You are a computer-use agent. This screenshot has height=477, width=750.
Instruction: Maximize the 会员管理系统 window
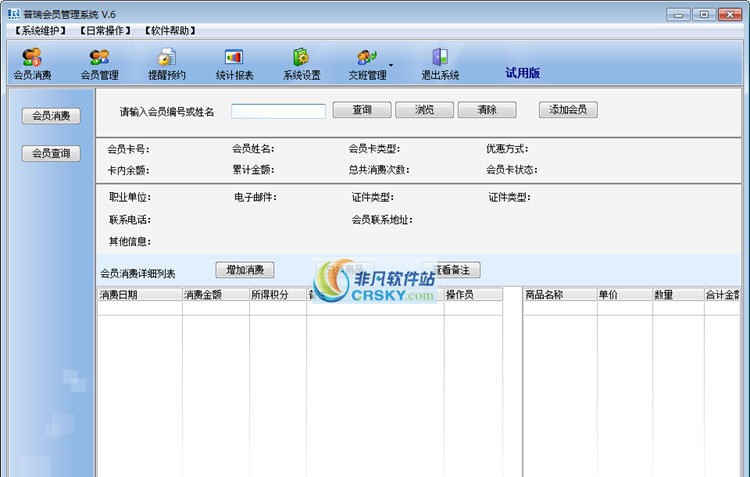[x=704, y=14]
